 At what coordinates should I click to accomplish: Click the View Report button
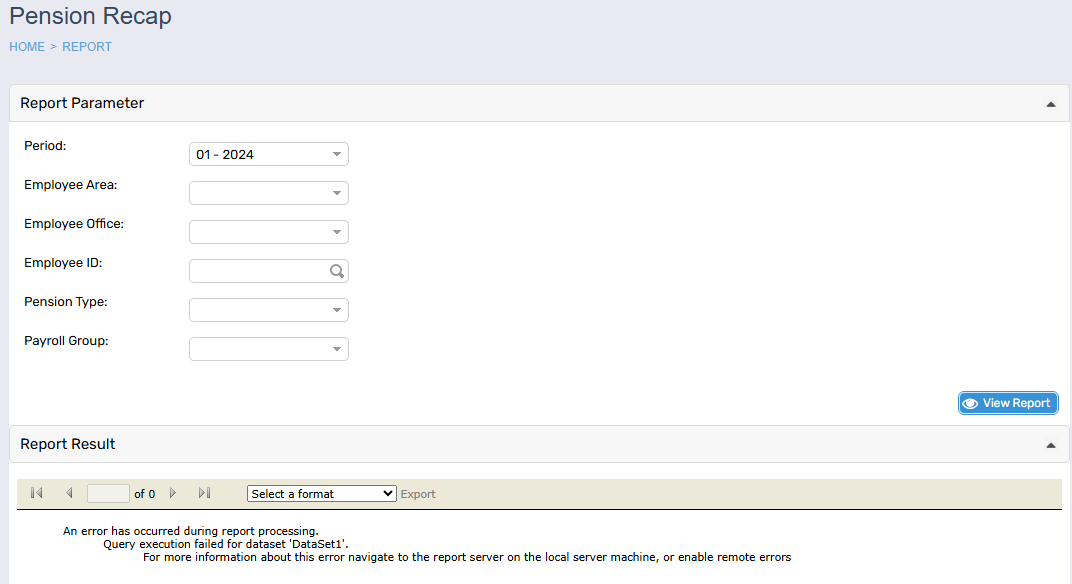(x=1007, y=403)
